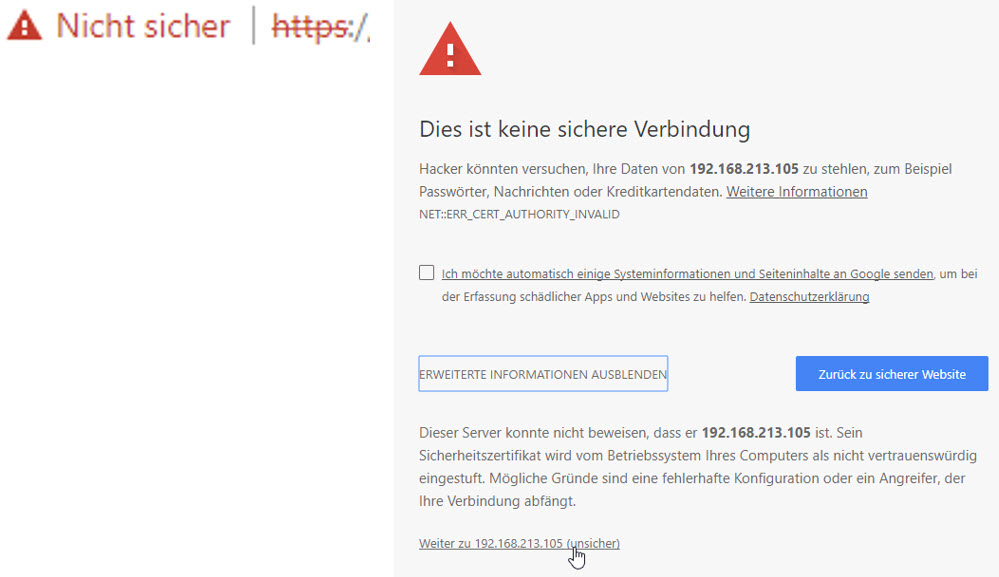The height and width of the screenshot is (577, 999).
Task: Click the red warning icon beside Nicht sicher
Action: point(24,26)
